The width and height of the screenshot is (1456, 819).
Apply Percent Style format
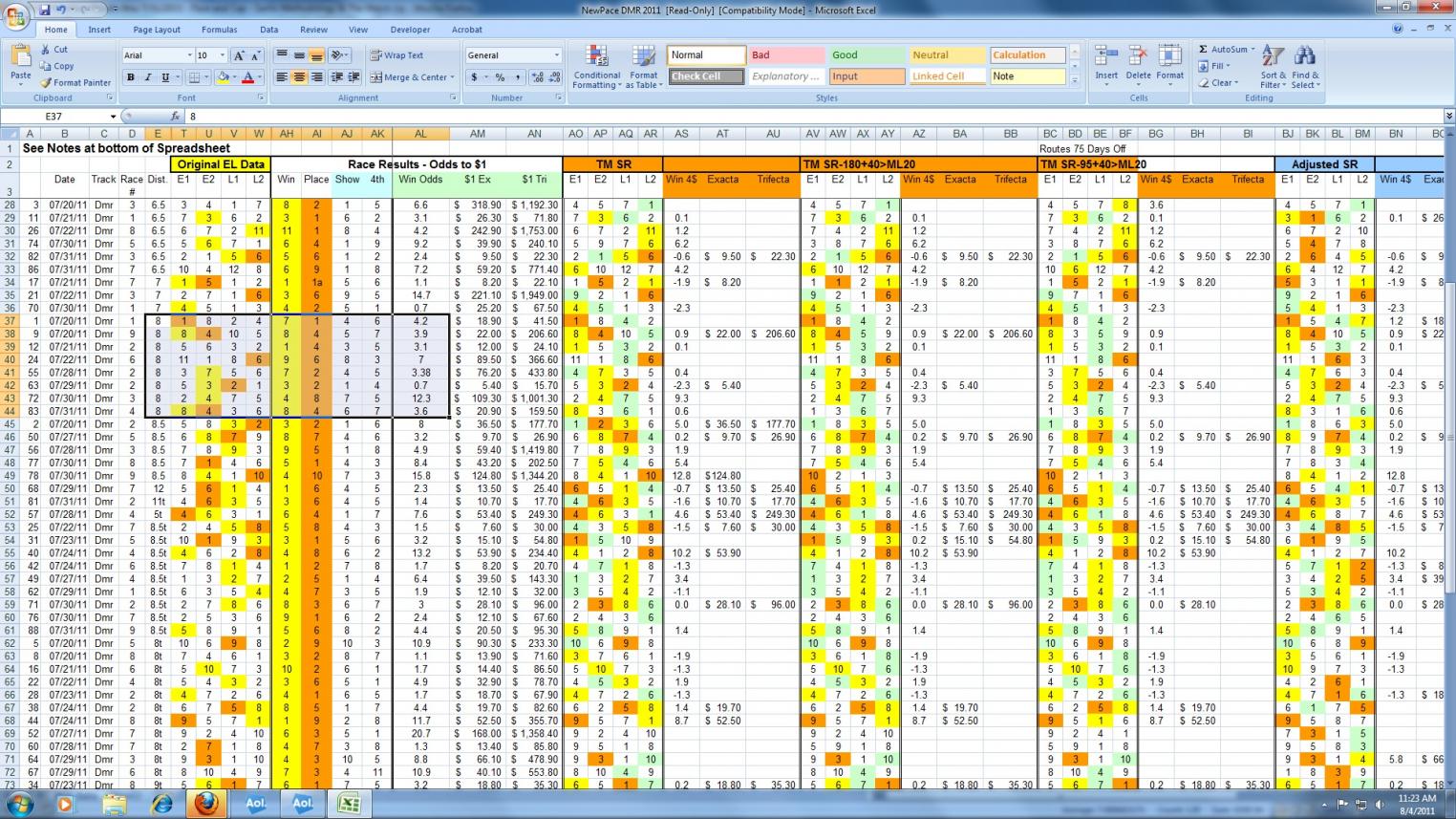point(499,77)
